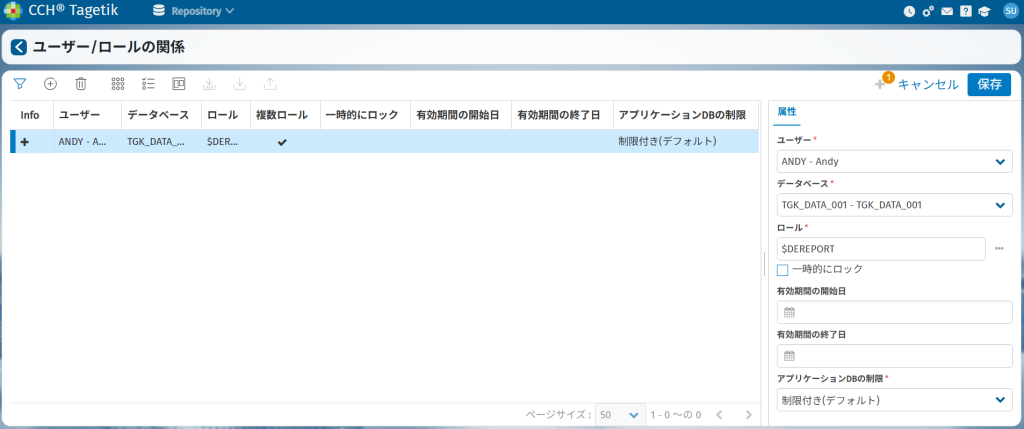
Task: Add a new user/role record with plus icon
Action: (x=50, y=85)
